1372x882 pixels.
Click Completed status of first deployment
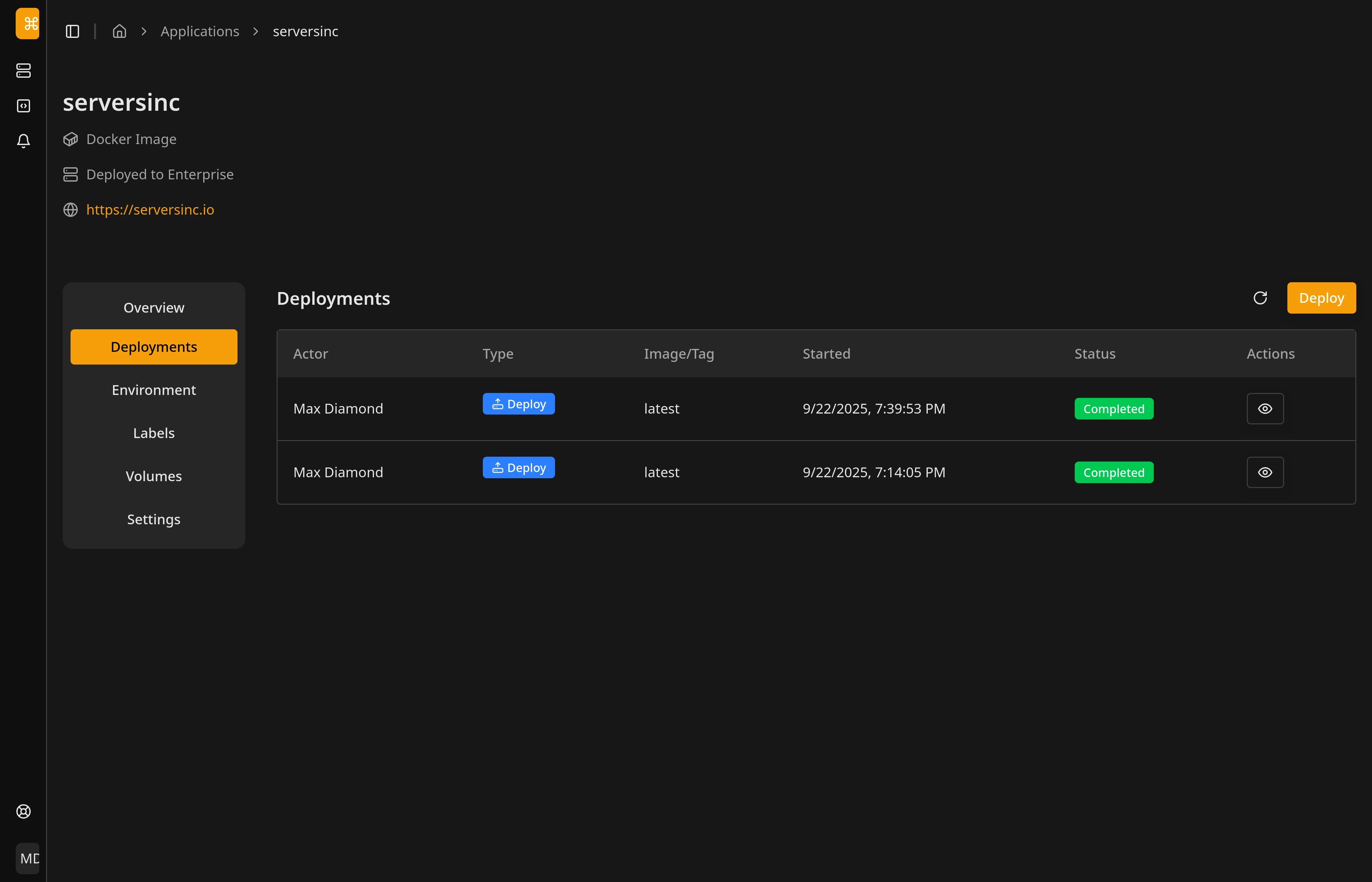pos(1113,409)
